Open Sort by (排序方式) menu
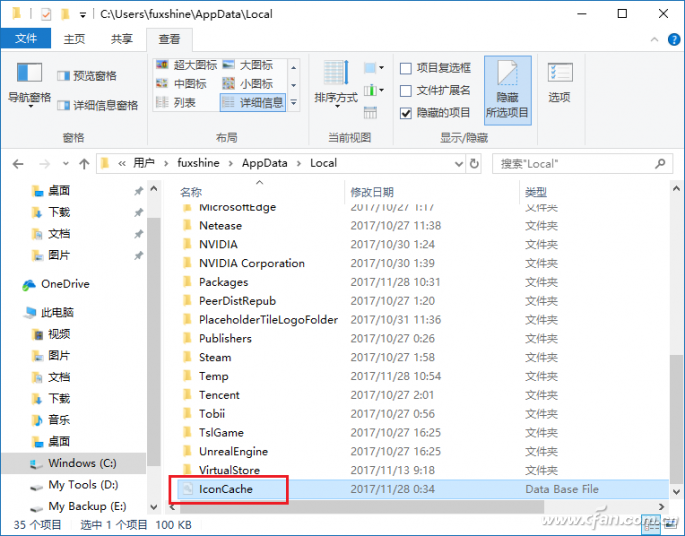685x536 pixels. (x=336, y=83)
